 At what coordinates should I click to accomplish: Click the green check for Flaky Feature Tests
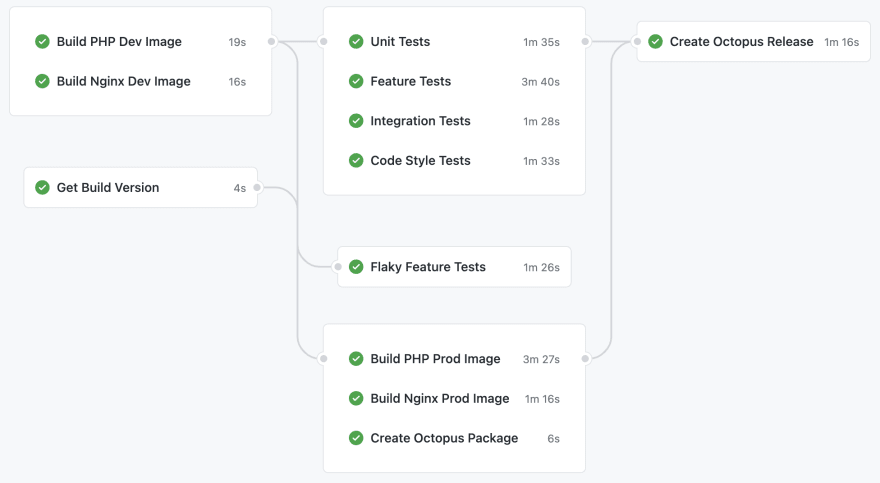coord(356,267)
